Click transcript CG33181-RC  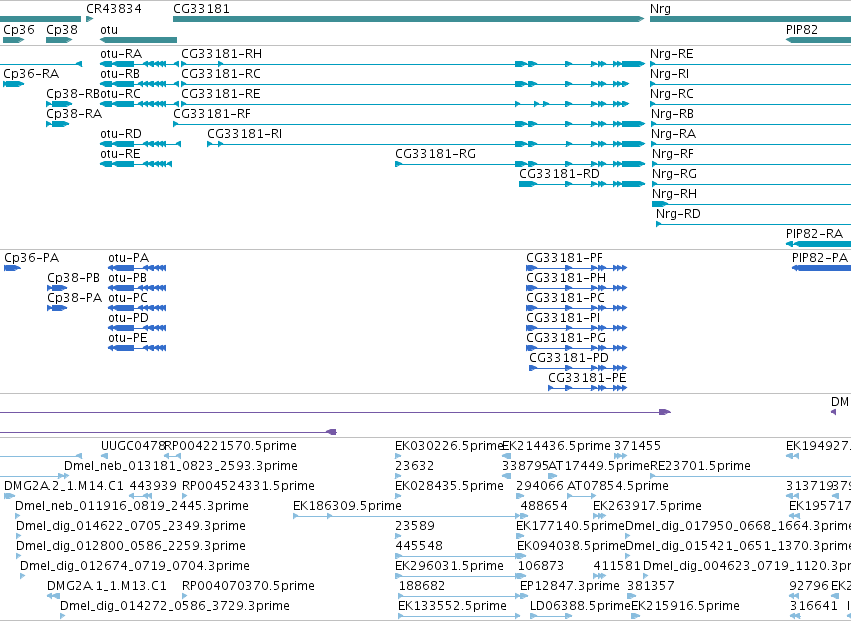pyautogui.click(x=405, y=84)
